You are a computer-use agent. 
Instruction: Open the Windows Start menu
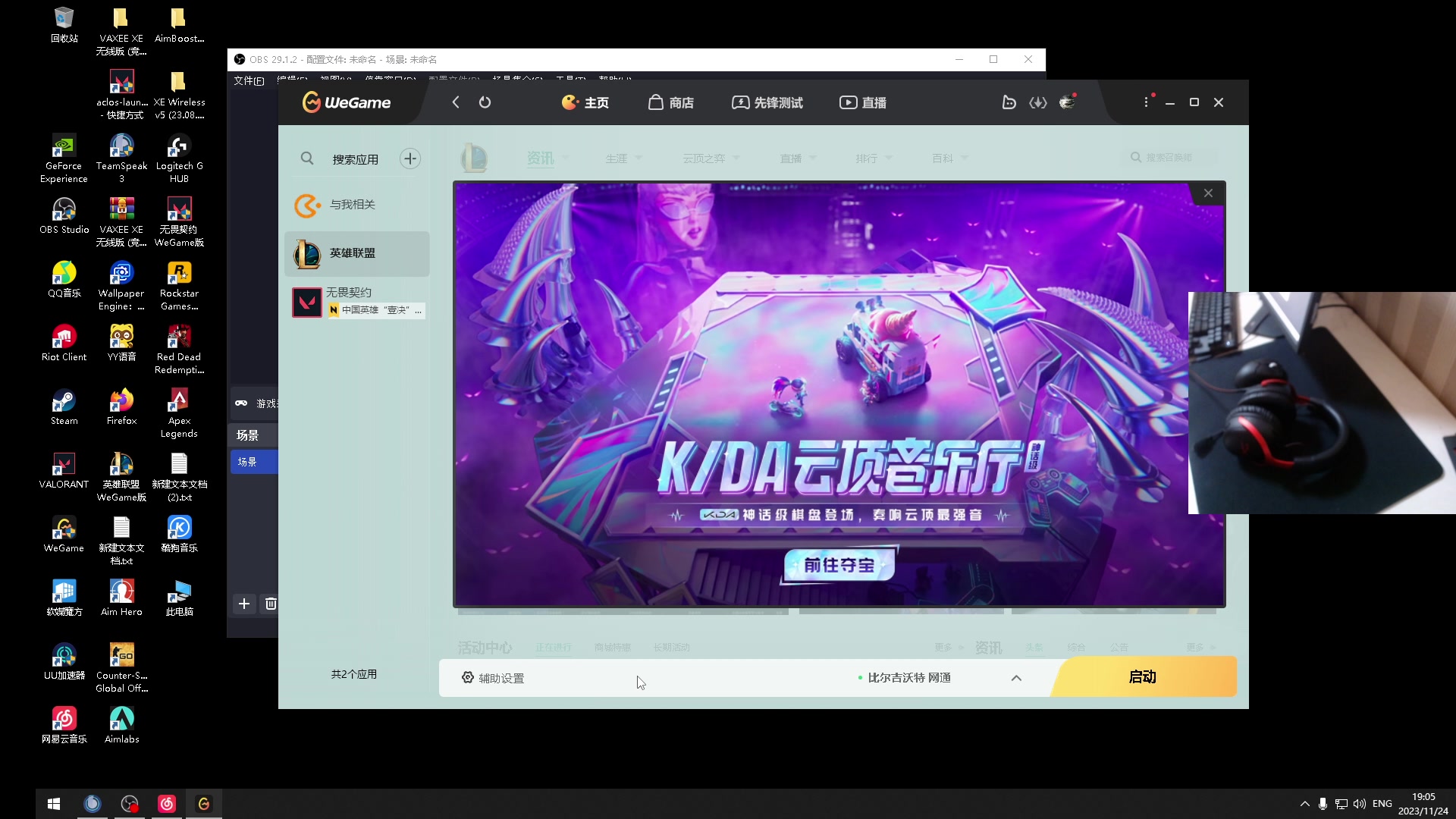[54, 804]
